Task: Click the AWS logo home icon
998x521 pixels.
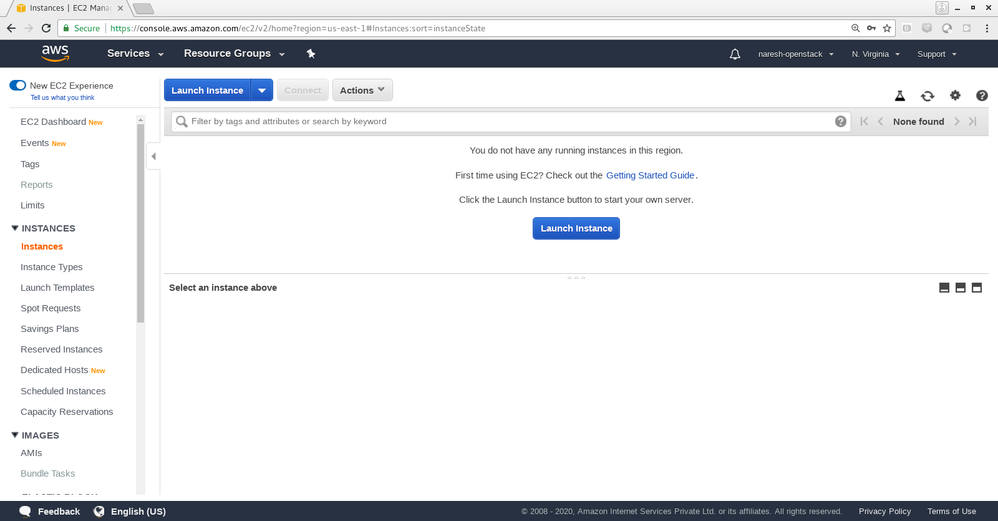Action: (54, 53)
